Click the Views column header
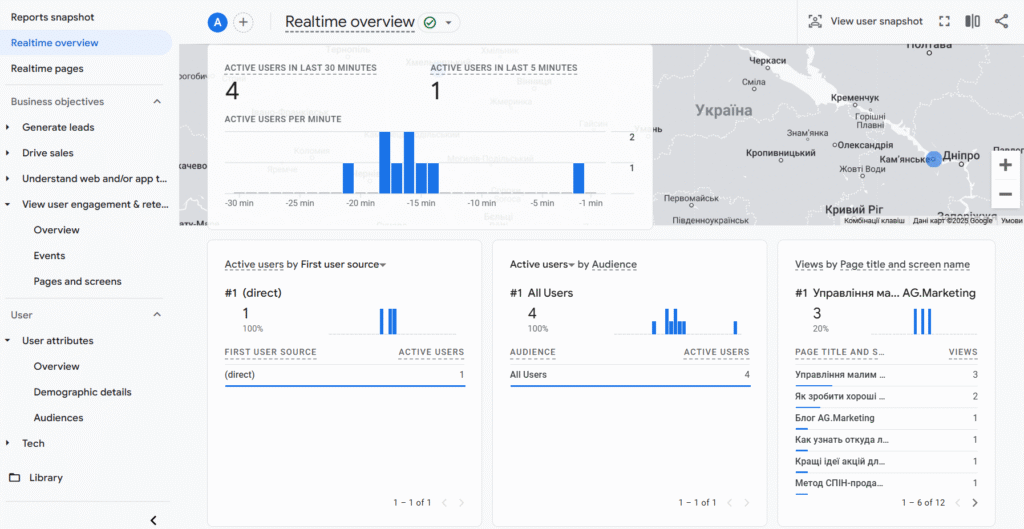Viewport: 1024px width, 529px height. [x=963, y=352]
